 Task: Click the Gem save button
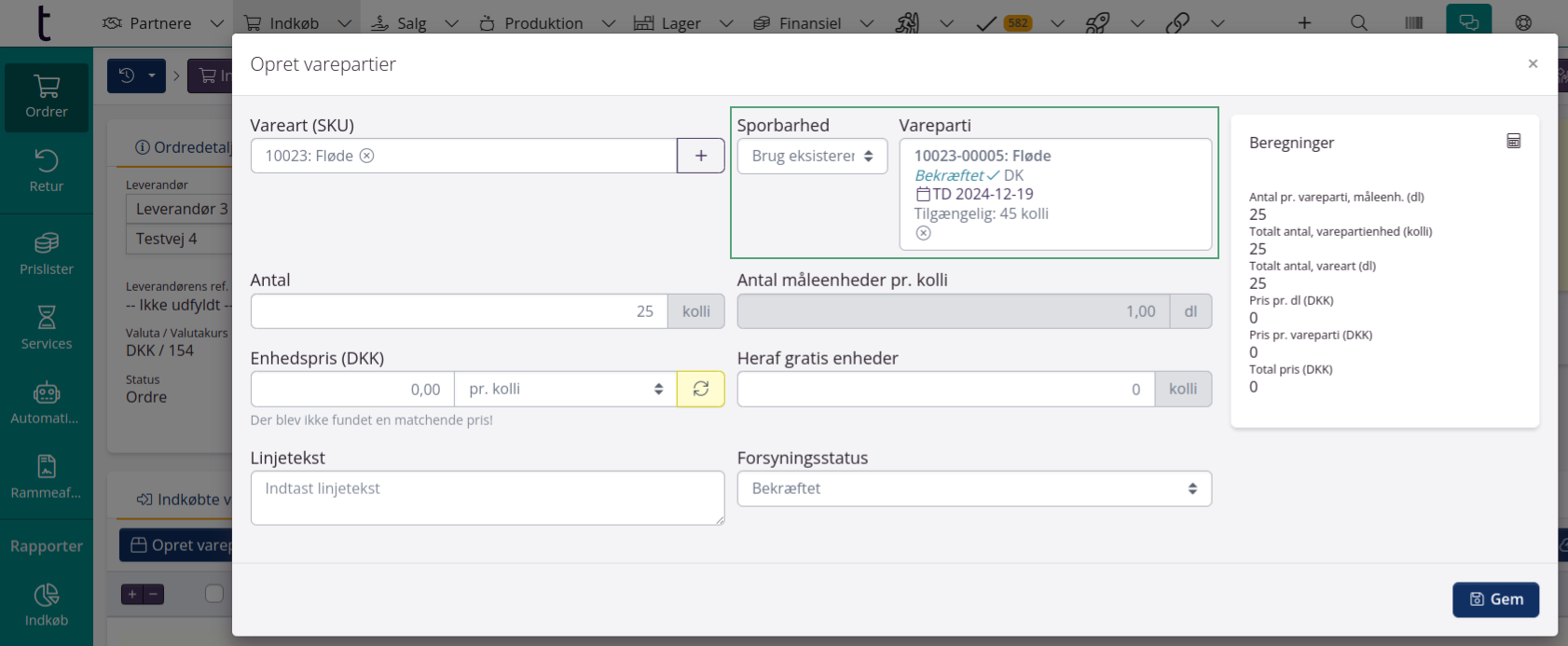(x=1495, y=599)
